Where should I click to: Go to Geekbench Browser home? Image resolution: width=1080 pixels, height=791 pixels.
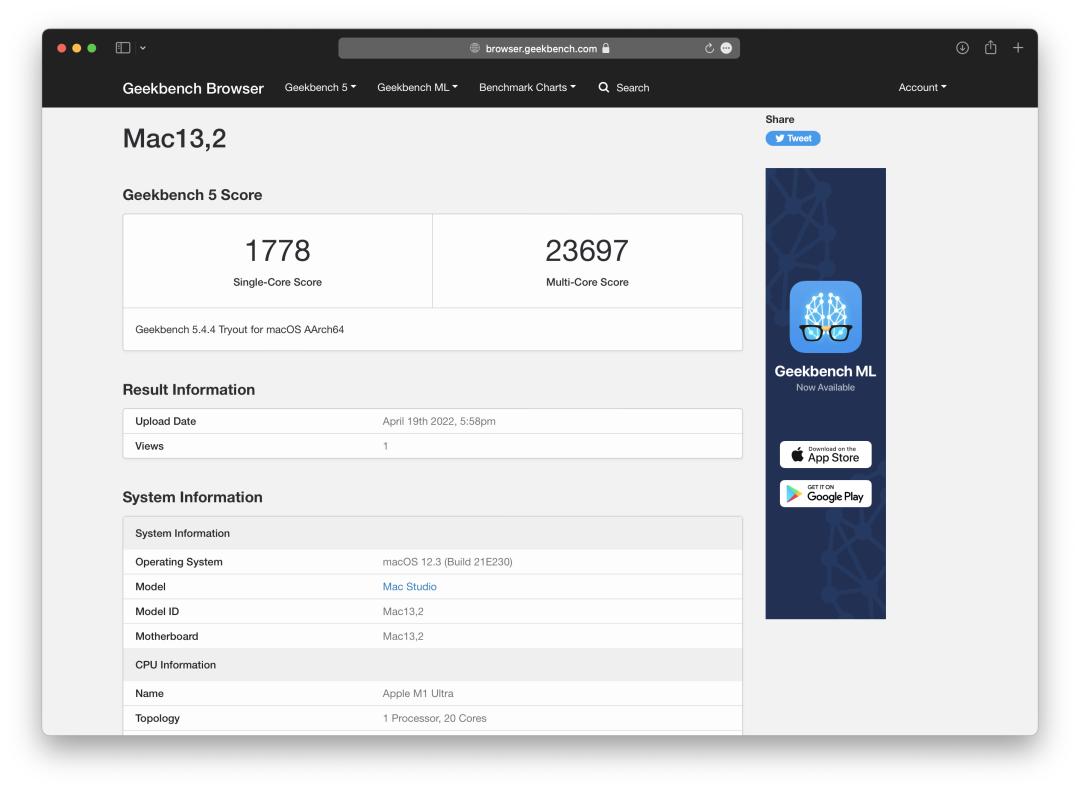point(193,88)
